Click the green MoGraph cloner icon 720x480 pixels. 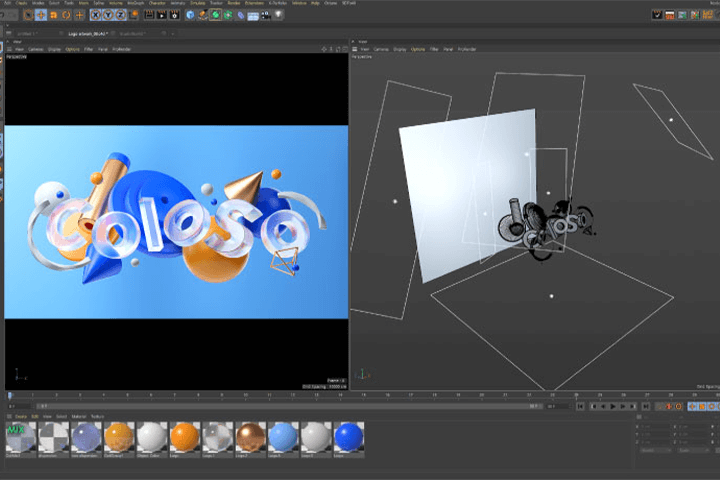(x=228, y=15)
